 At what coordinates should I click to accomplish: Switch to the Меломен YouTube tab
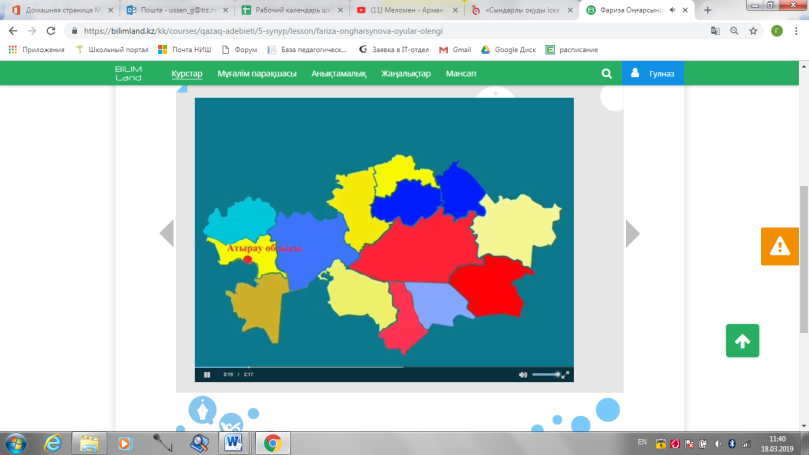coord(402,10)
